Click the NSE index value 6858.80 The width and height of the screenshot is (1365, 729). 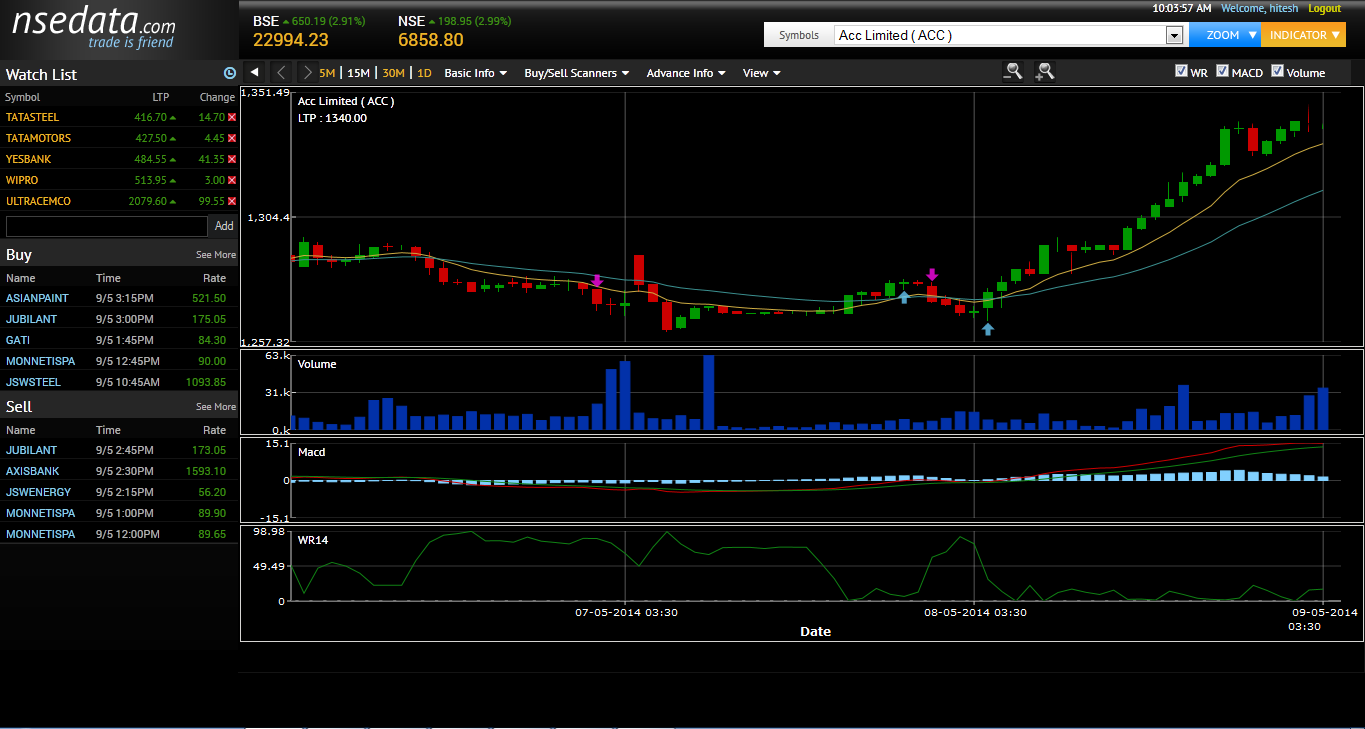point(431,40)
